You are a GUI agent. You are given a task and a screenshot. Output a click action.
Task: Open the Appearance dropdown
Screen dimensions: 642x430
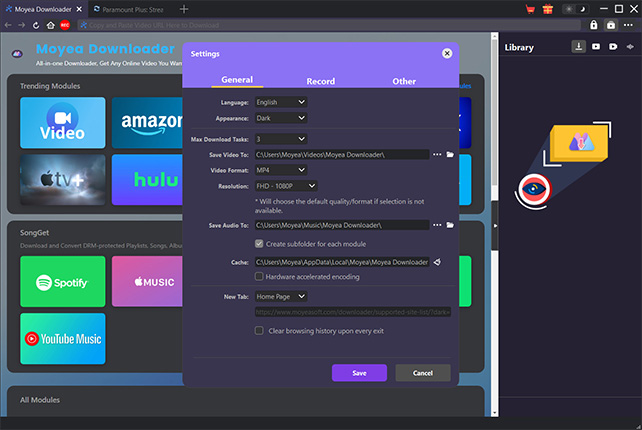[x=281, y=118]
